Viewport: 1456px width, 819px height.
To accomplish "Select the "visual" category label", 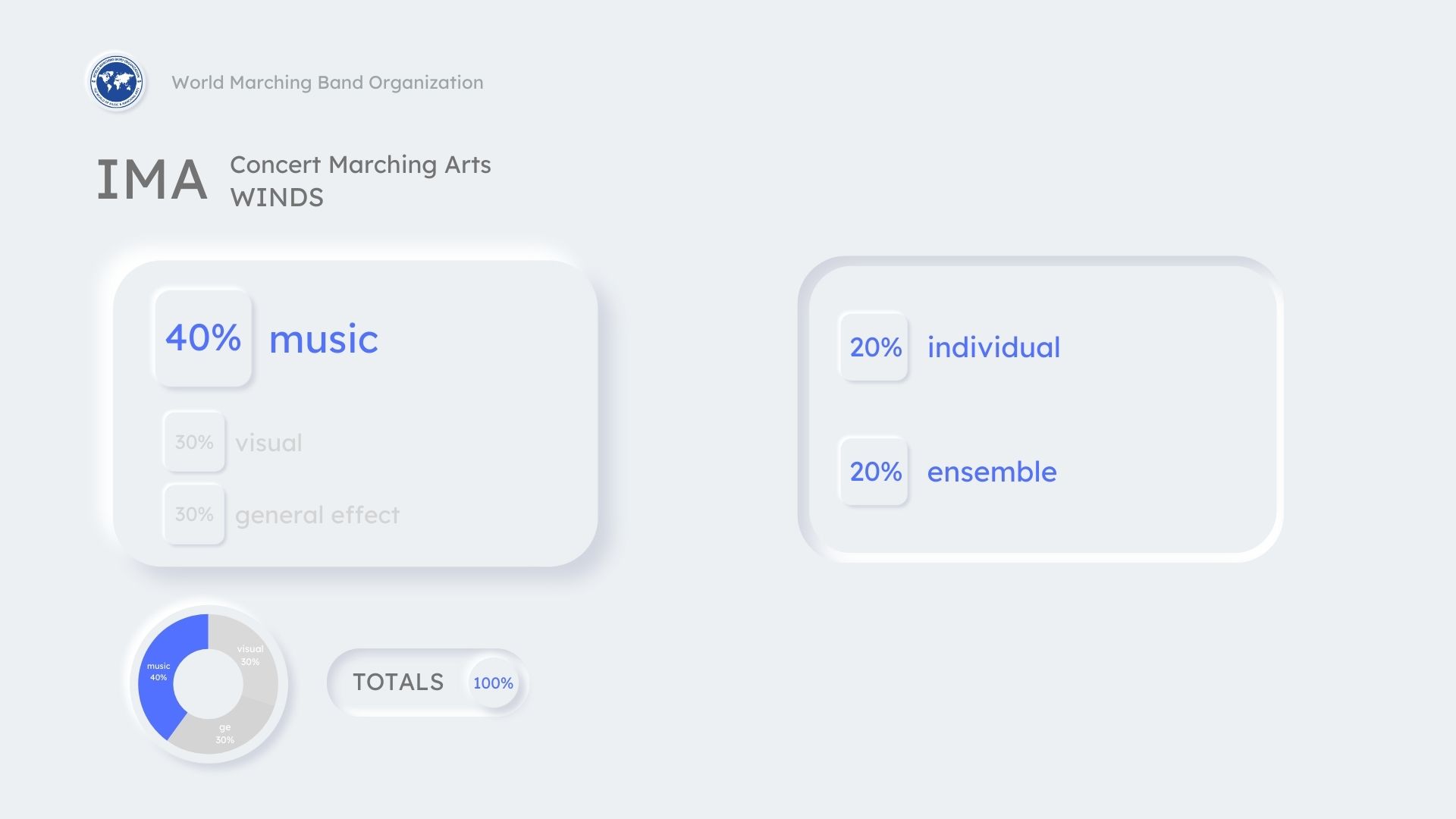I will point(268,443).
